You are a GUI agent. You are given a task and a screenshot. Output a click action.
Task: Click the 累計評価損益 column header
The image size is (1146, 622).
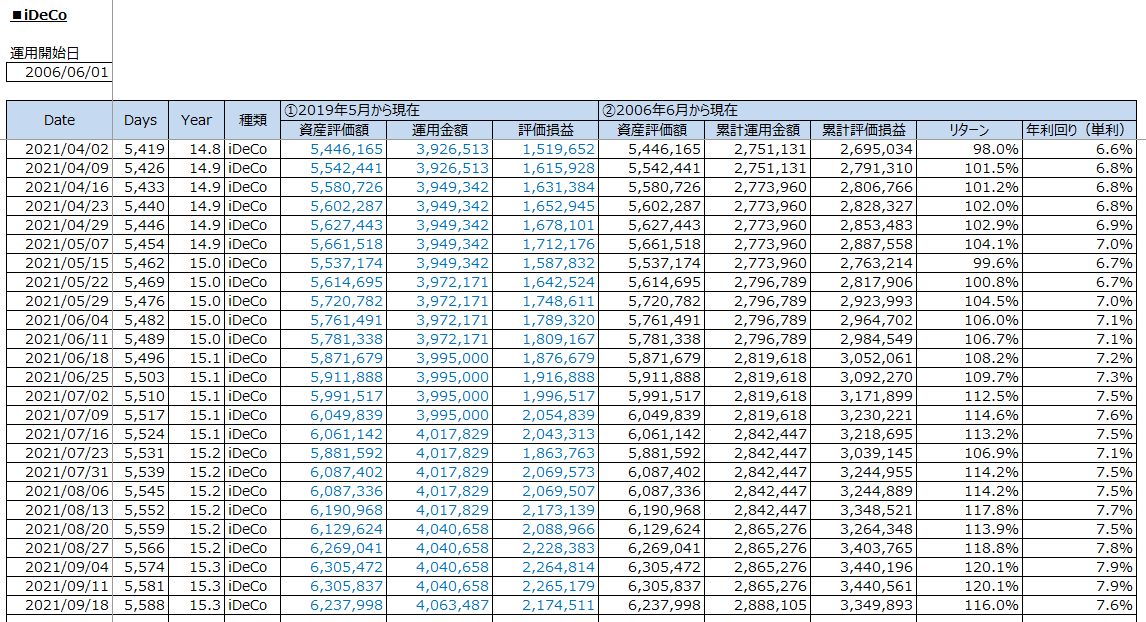point(863,130)
